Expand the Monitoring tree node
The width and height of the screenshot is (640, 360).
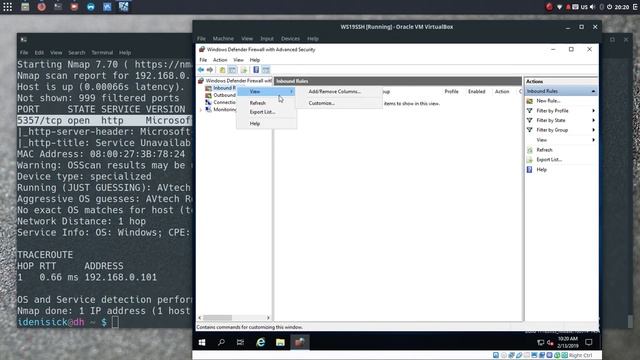(x=200, y=110)
